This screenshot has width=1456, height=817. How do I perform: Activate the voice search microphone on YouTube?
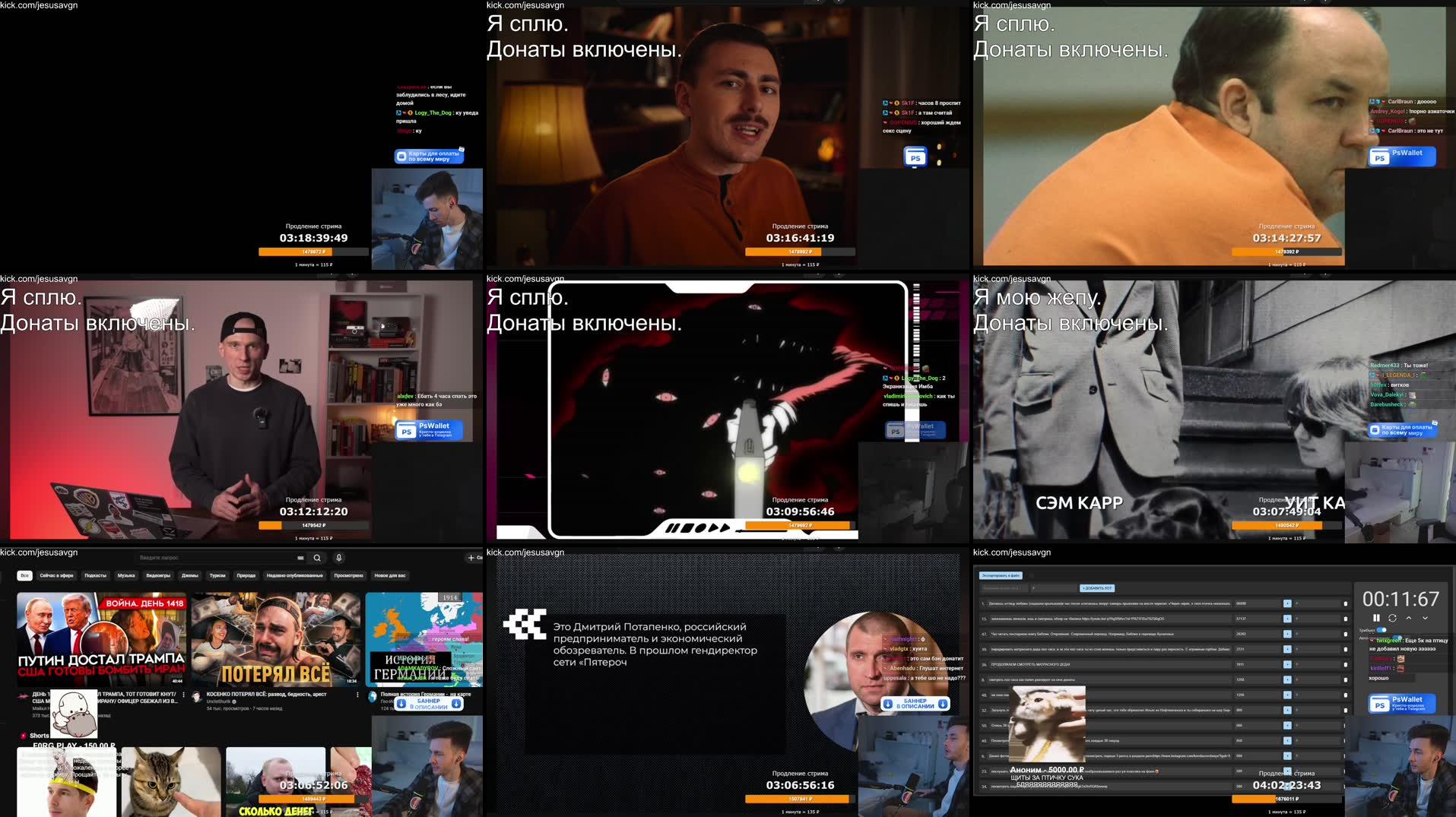tap(339, 557)
